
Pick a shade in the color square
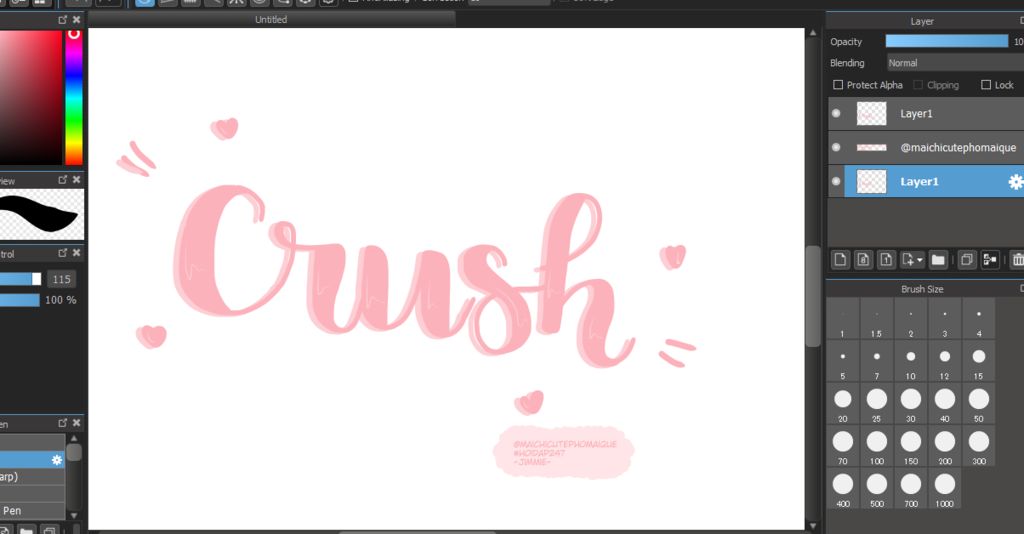pos(30,96)
